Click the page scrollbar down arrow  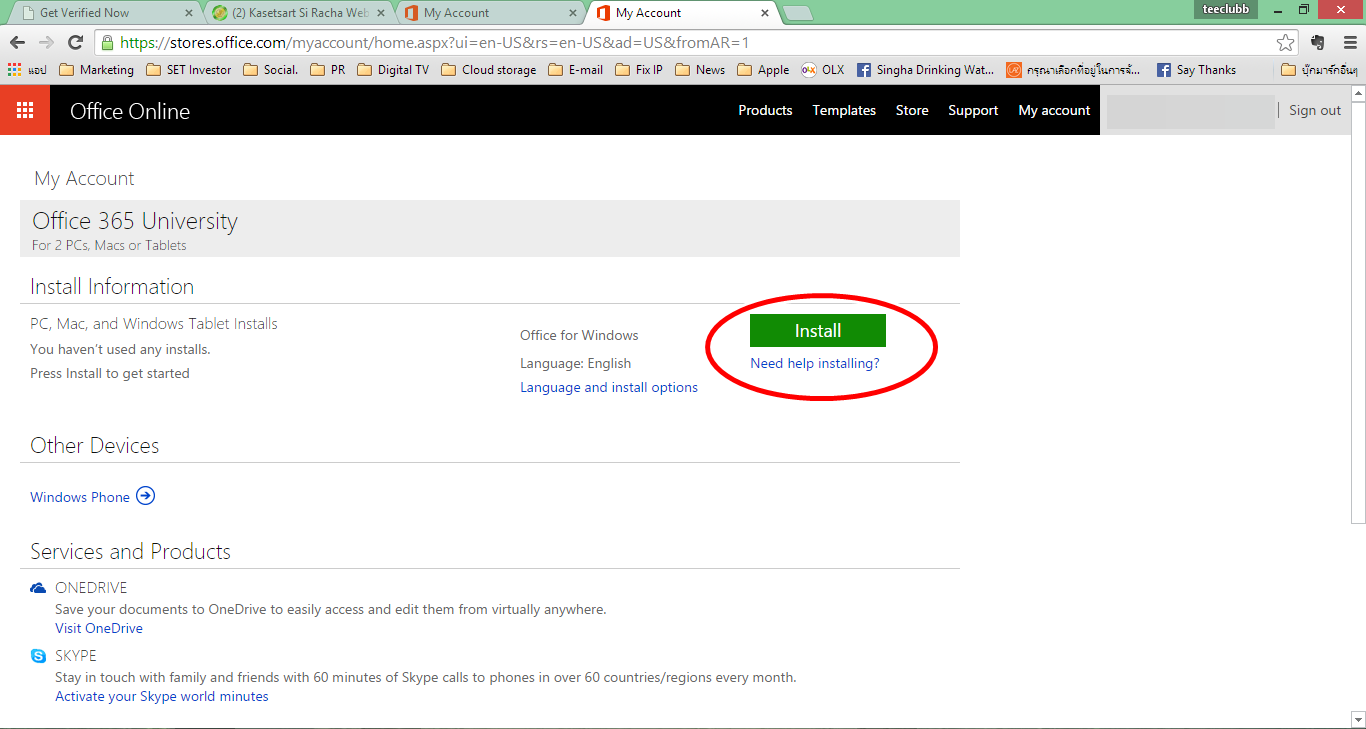click(1358, 720)
